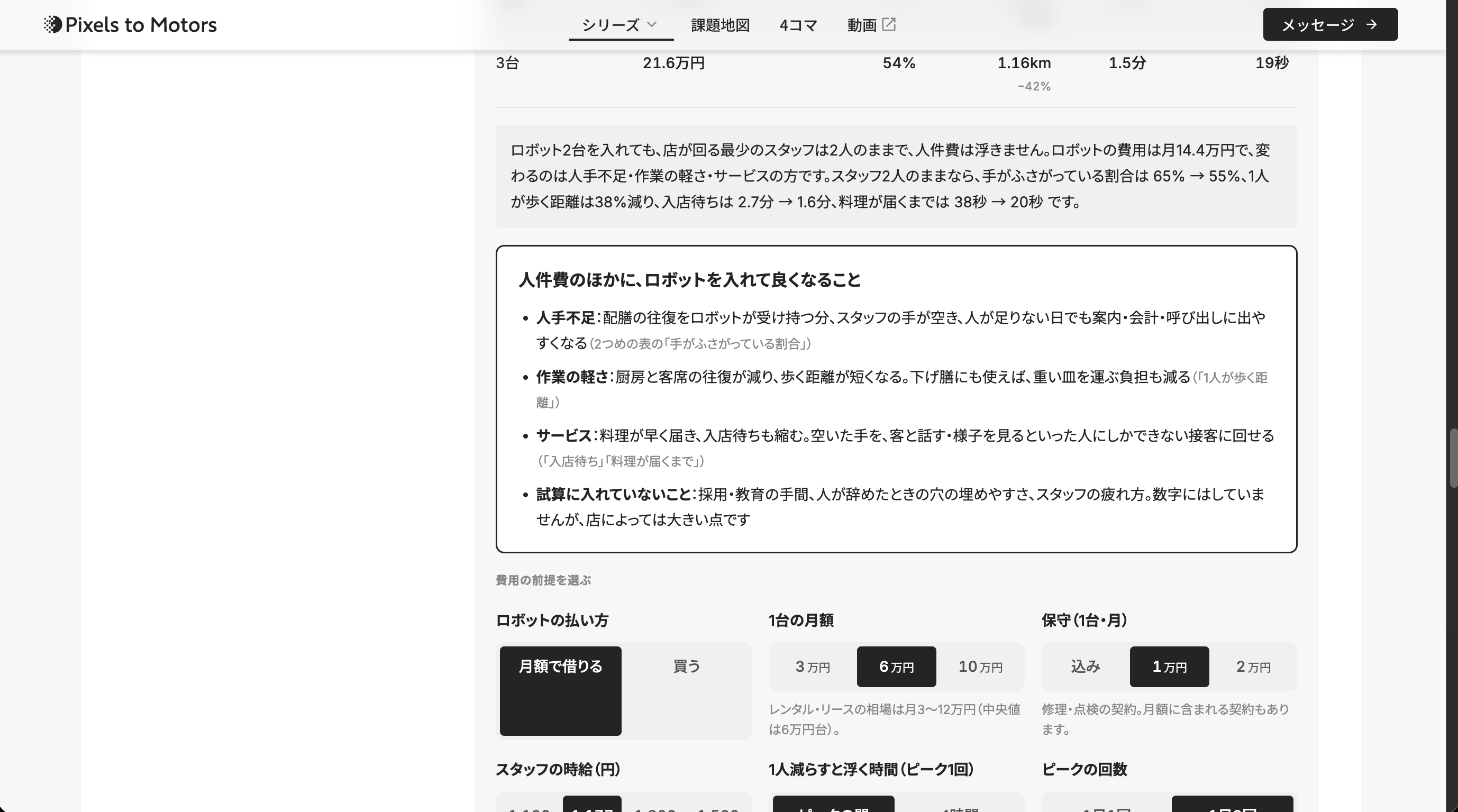Viewport: 1458px width, 812px height.
Task: Click the メッセージ button
Action: pyautogui.click(x=1330, y=24)
